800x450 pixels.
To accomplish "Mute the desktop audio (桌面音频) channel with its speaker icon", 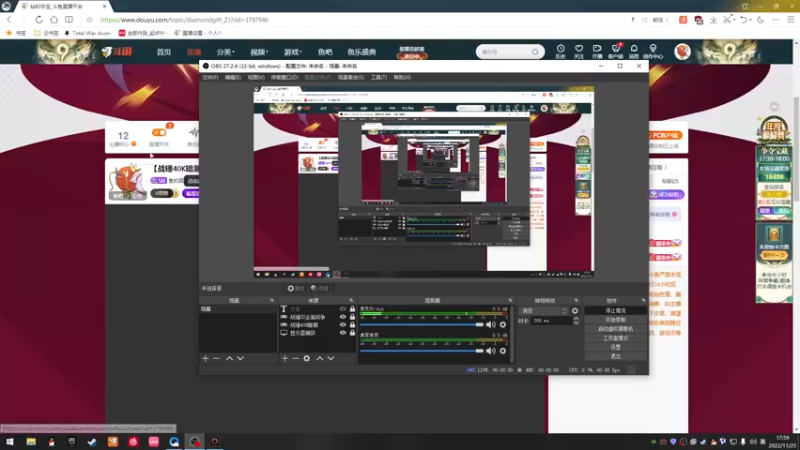I will tap(491, 351).
